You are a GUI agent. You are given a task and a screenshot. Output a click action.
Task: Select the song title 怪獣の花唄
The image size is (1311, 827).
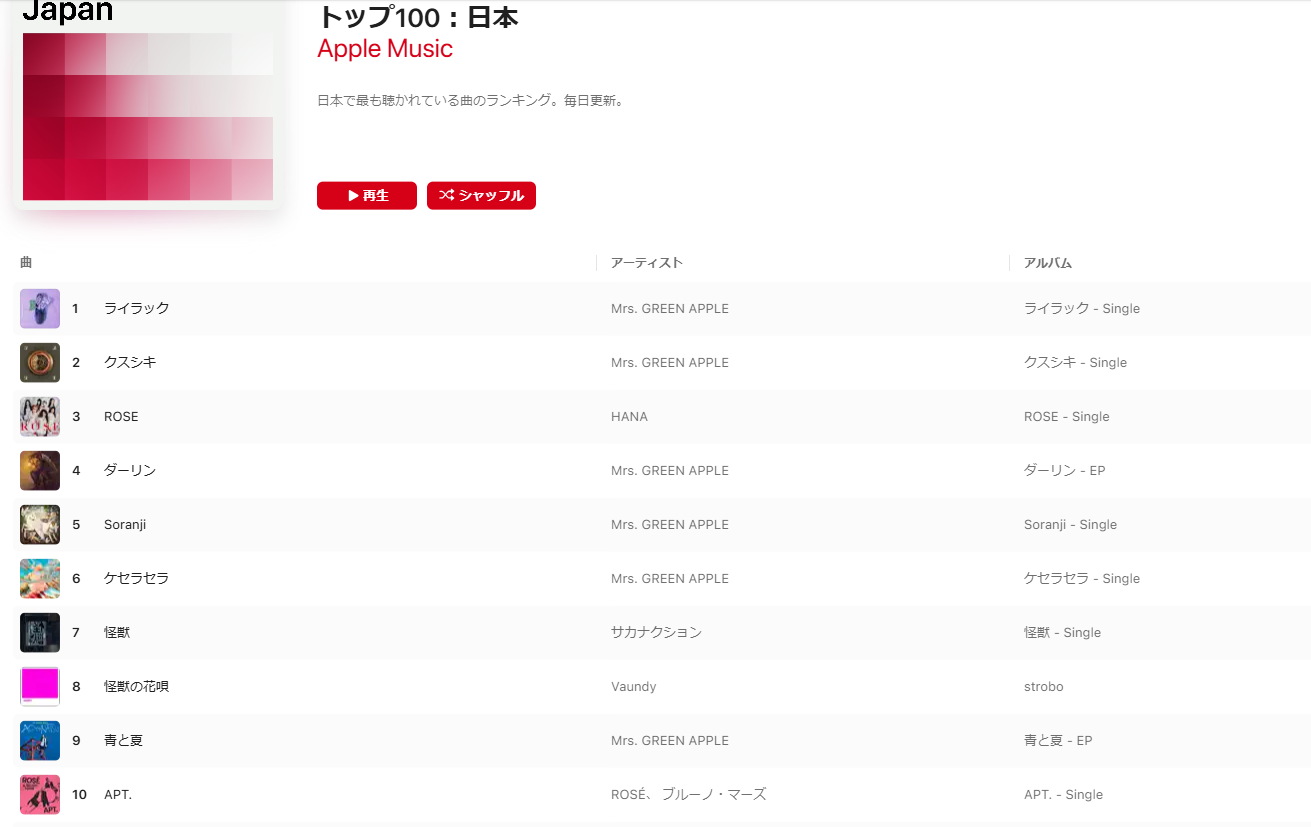click(137, 687)
